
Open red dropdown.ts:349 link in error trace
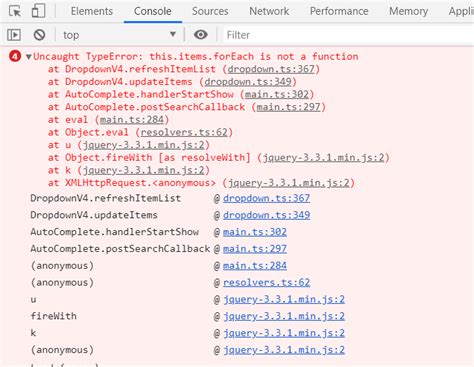(x=248, y=82)
